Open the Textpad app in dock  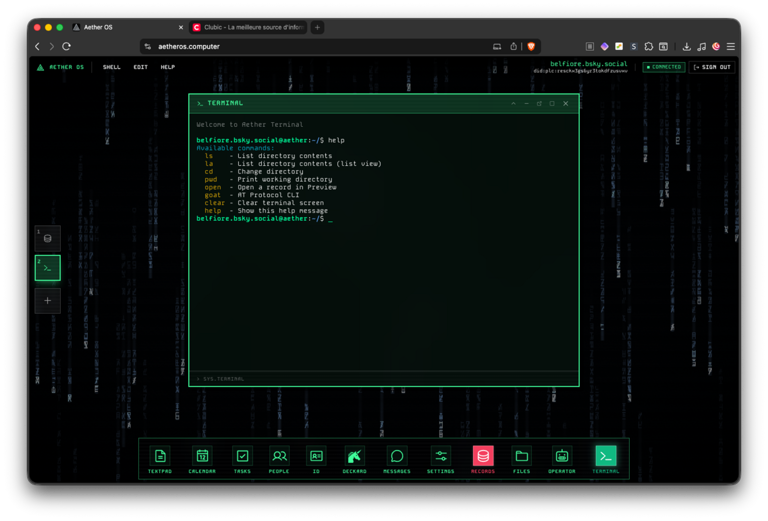(160, 460)
